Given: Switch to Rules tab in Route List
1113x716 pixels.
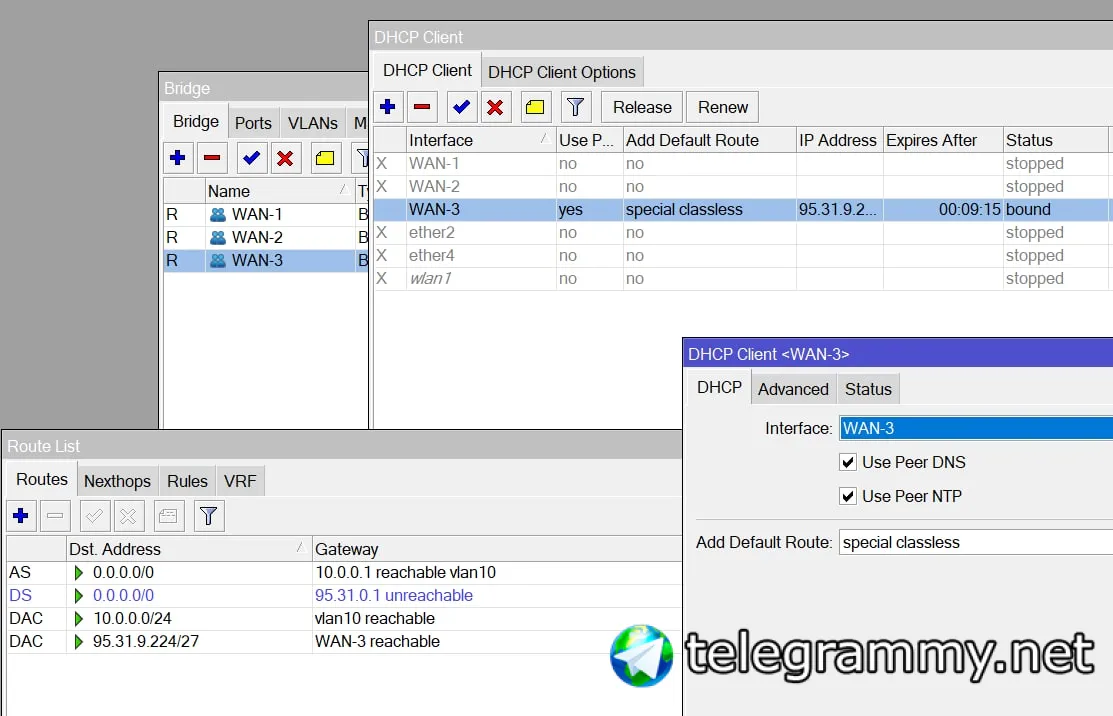Looking at the screenshot, I should tap(187, 481).
